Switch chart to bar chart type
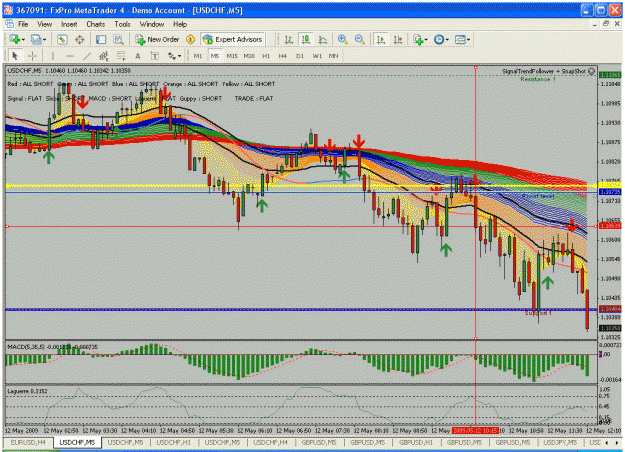Screen dimensions: 625x452 tap(289, 39)
